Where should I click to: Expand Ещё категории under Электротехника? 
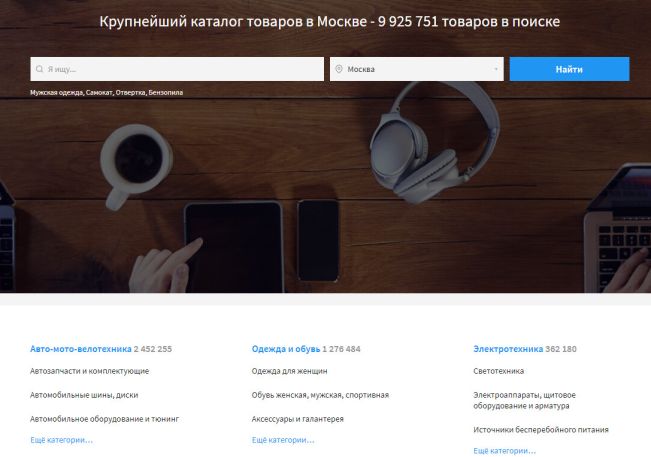pyautogui.click(x=504, y=451)
